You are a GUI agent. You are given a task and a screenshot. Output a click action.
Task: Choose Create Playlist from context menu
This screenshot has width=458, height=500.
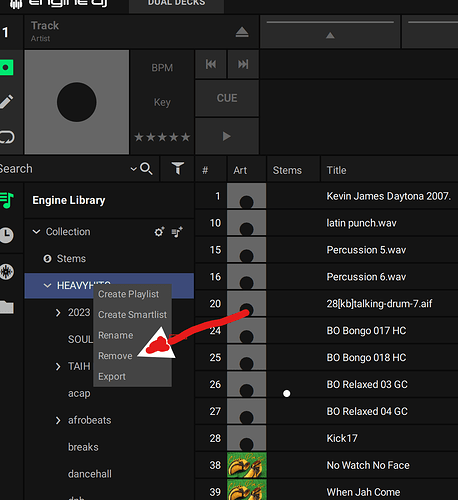(129, 294)
